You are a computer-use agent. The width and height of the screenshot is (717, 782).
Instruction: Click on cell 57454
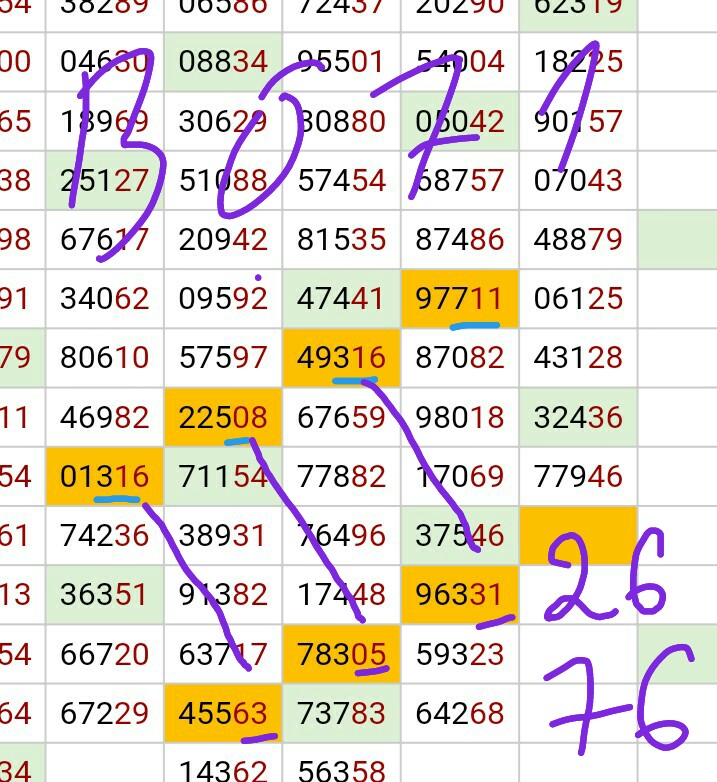[x=342, y=181]
